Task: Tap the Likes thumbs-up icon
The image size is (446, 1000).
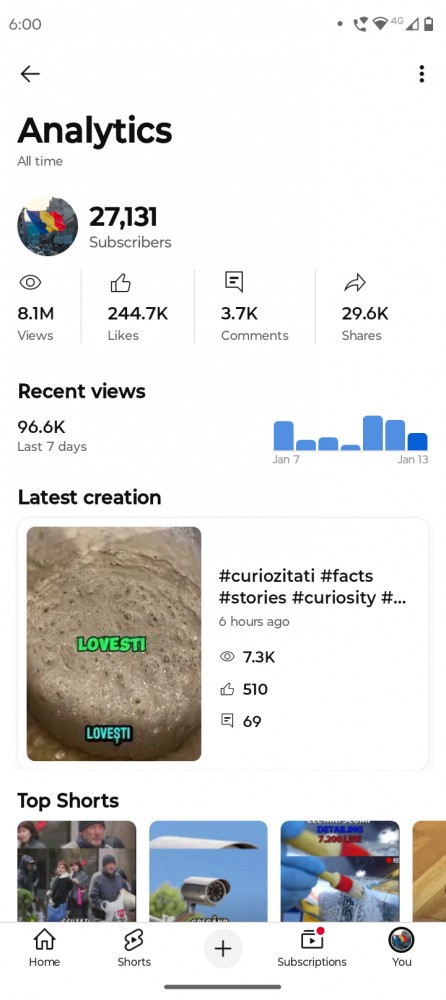Action: 120,282
